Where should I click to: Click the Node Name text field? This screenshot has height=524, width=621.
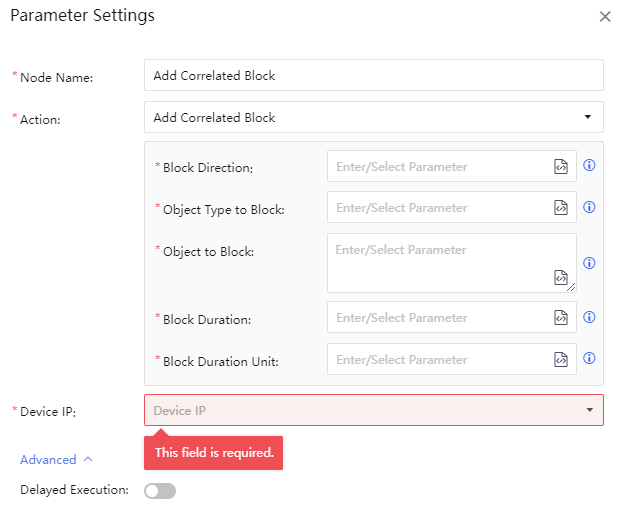373,75
